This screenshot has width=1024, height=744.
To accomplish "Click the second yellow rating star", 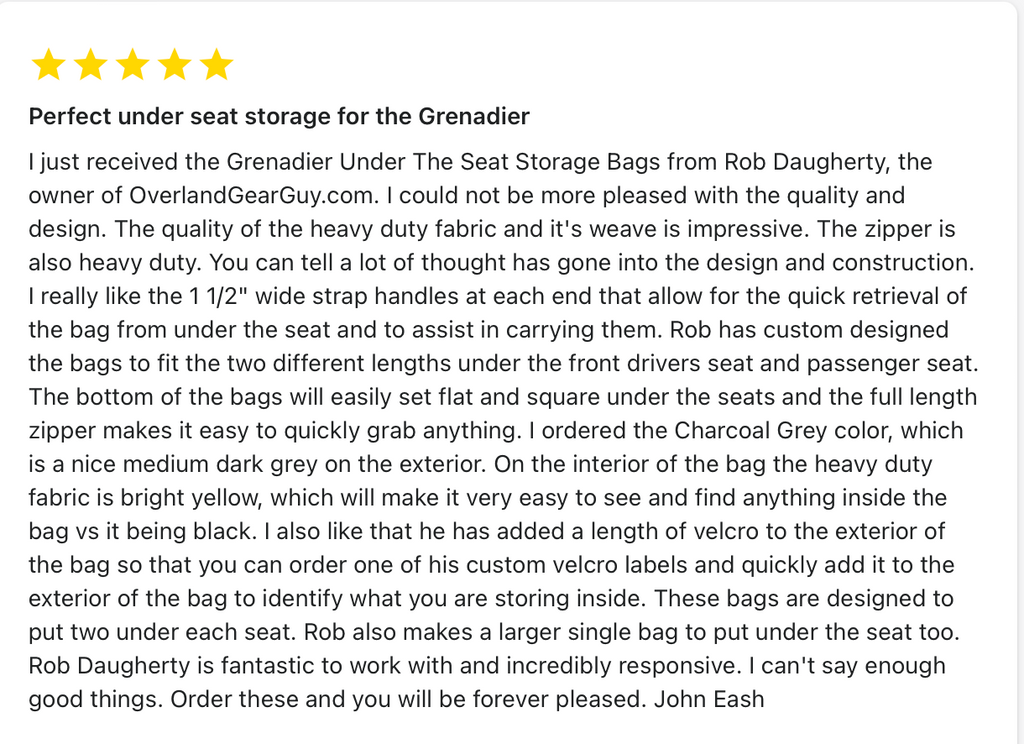I will coord(90,66).
